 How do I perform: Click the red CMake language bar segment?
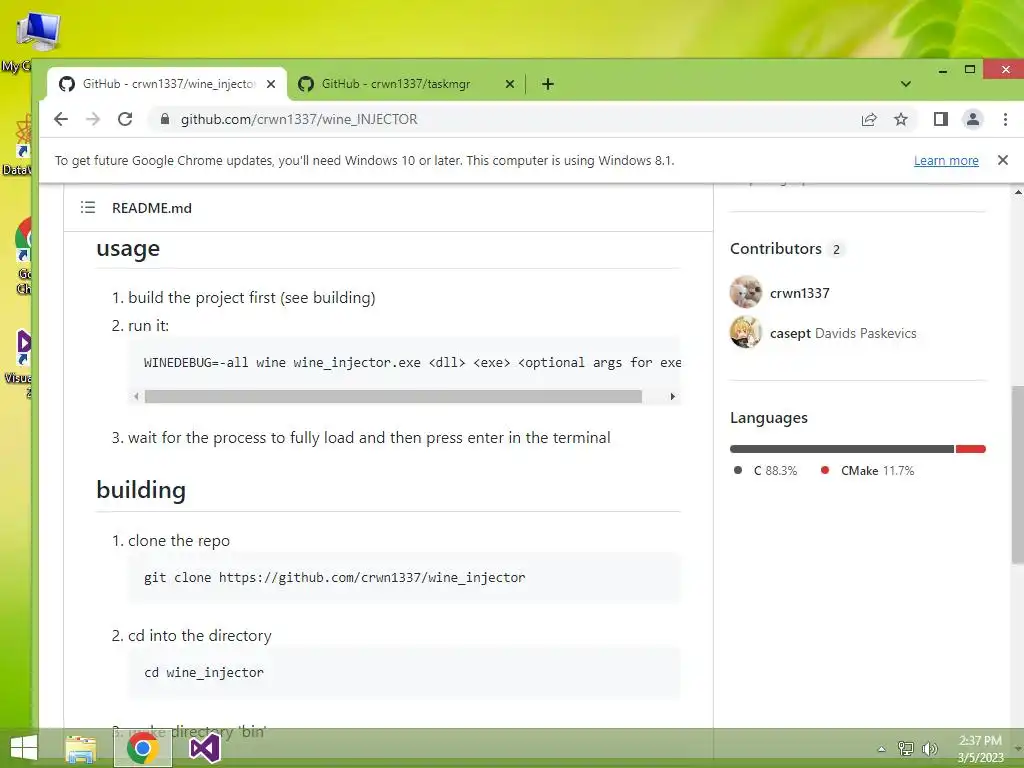point(970,449)
